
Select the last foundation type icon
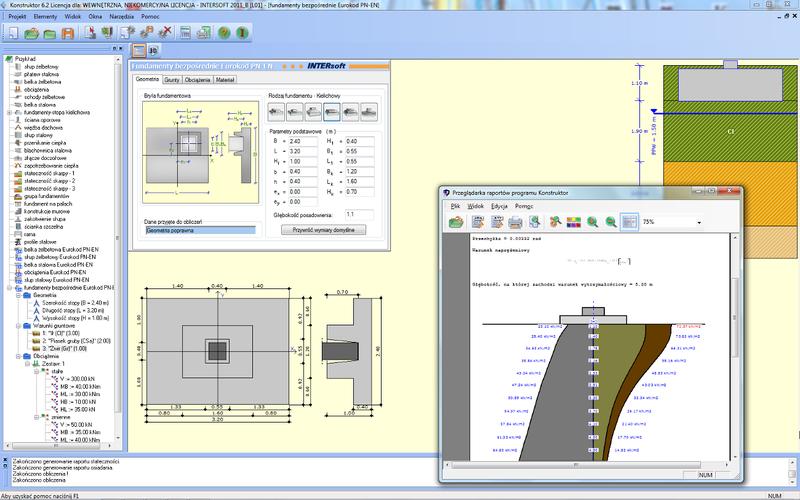click(x=369, y=111)
